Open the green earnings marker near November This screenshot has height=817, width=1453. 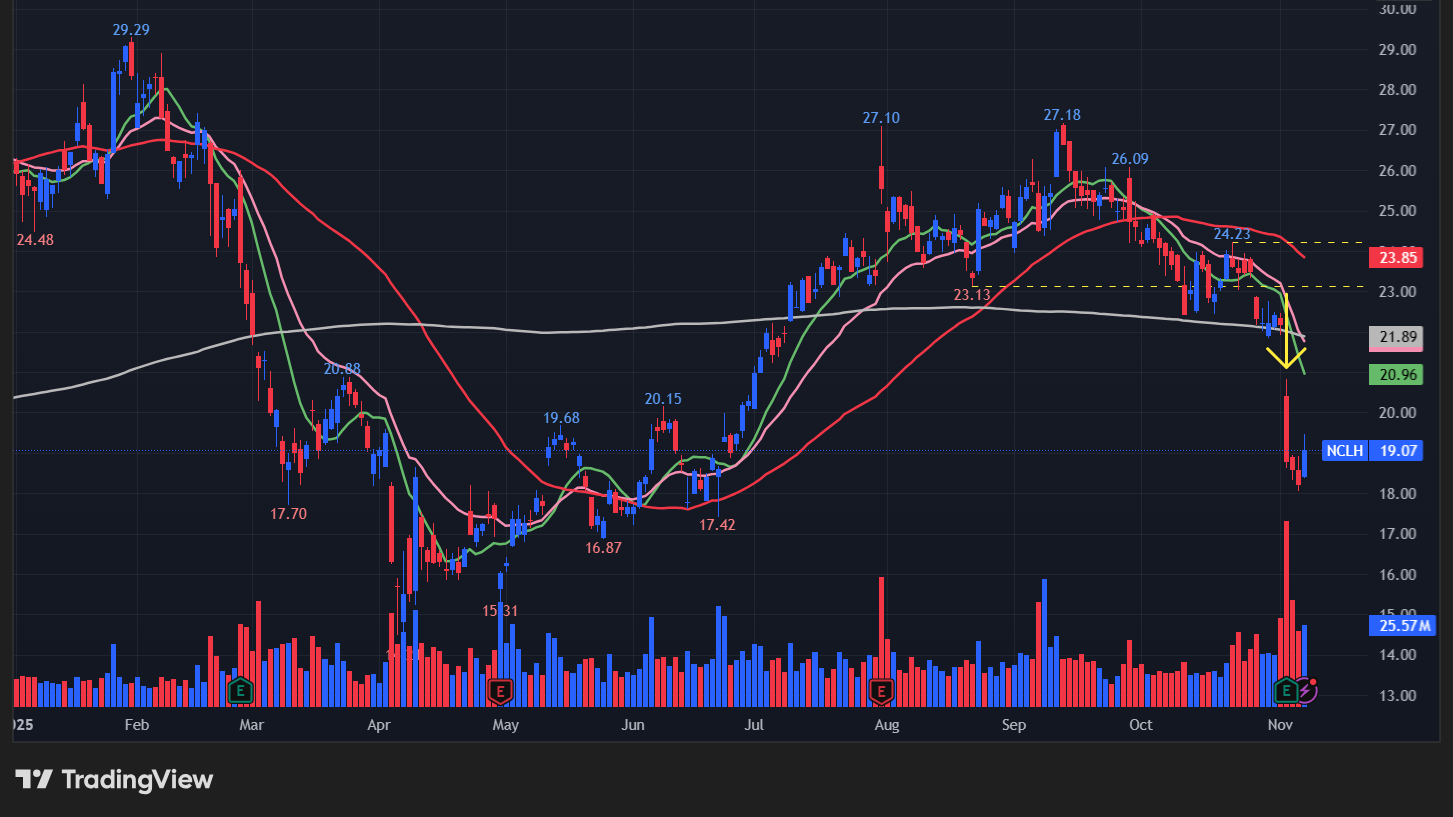point(1288,689)
